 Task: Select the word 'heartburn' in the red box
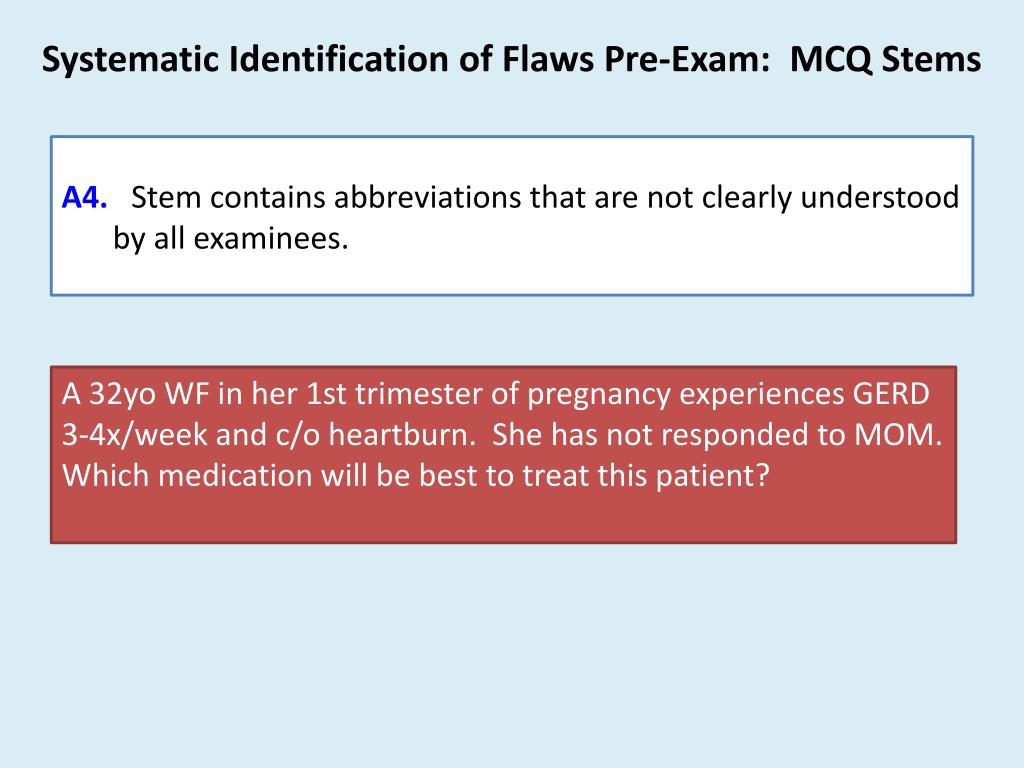pyautogui.click(x=402, y=435)
